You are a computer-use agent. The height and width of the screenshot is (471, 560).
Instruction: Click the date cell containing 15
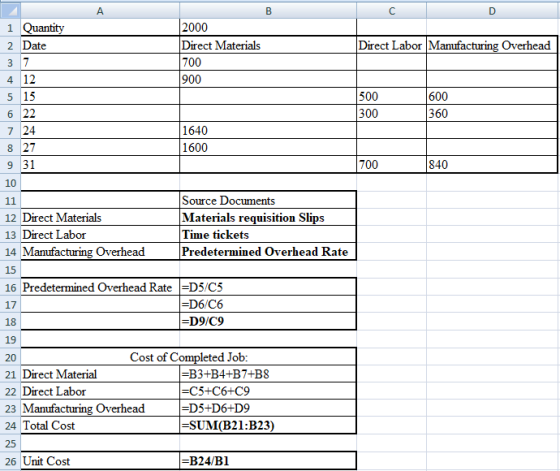100,96
